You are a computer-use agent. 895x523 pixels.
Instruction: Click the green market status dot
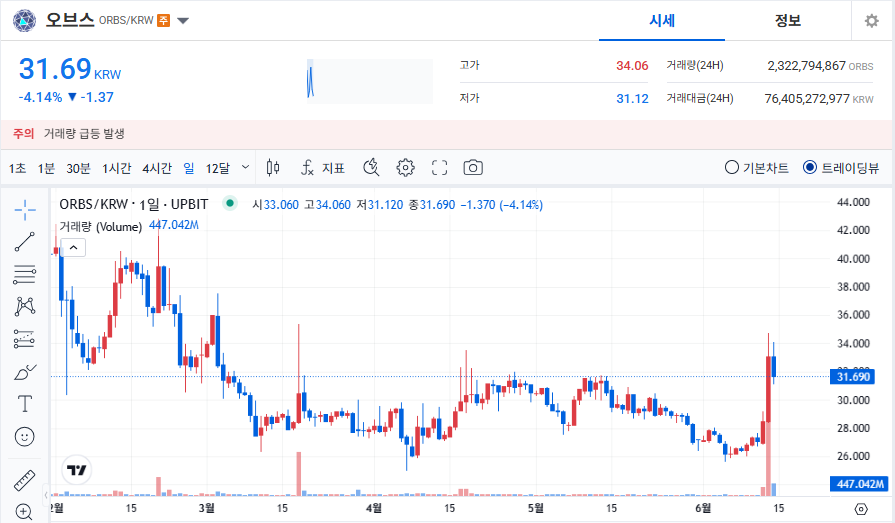click(x=229, y=203)
